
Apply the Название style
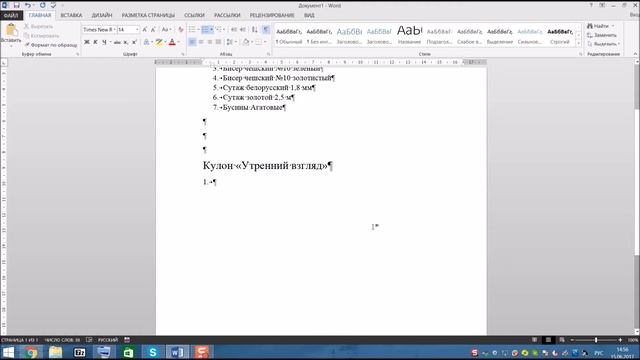tap(409, 36)
